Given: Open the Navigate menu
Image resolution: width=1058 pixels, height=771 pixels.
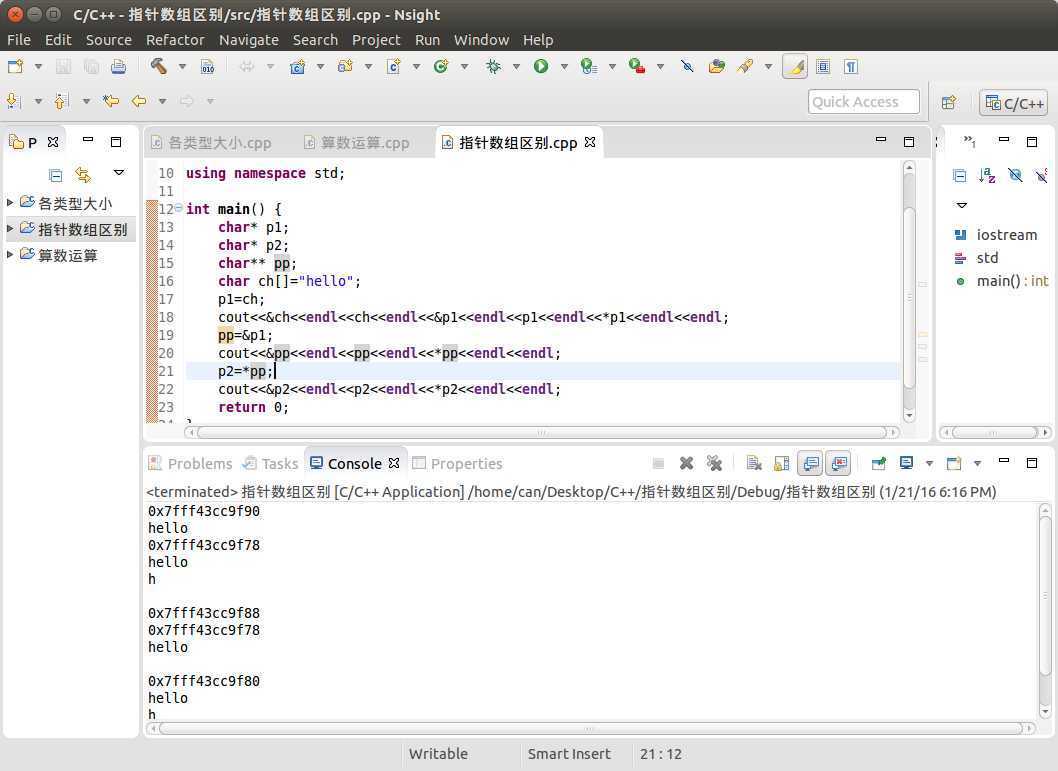Looking at the screenshot, I should tap(248, 40).
